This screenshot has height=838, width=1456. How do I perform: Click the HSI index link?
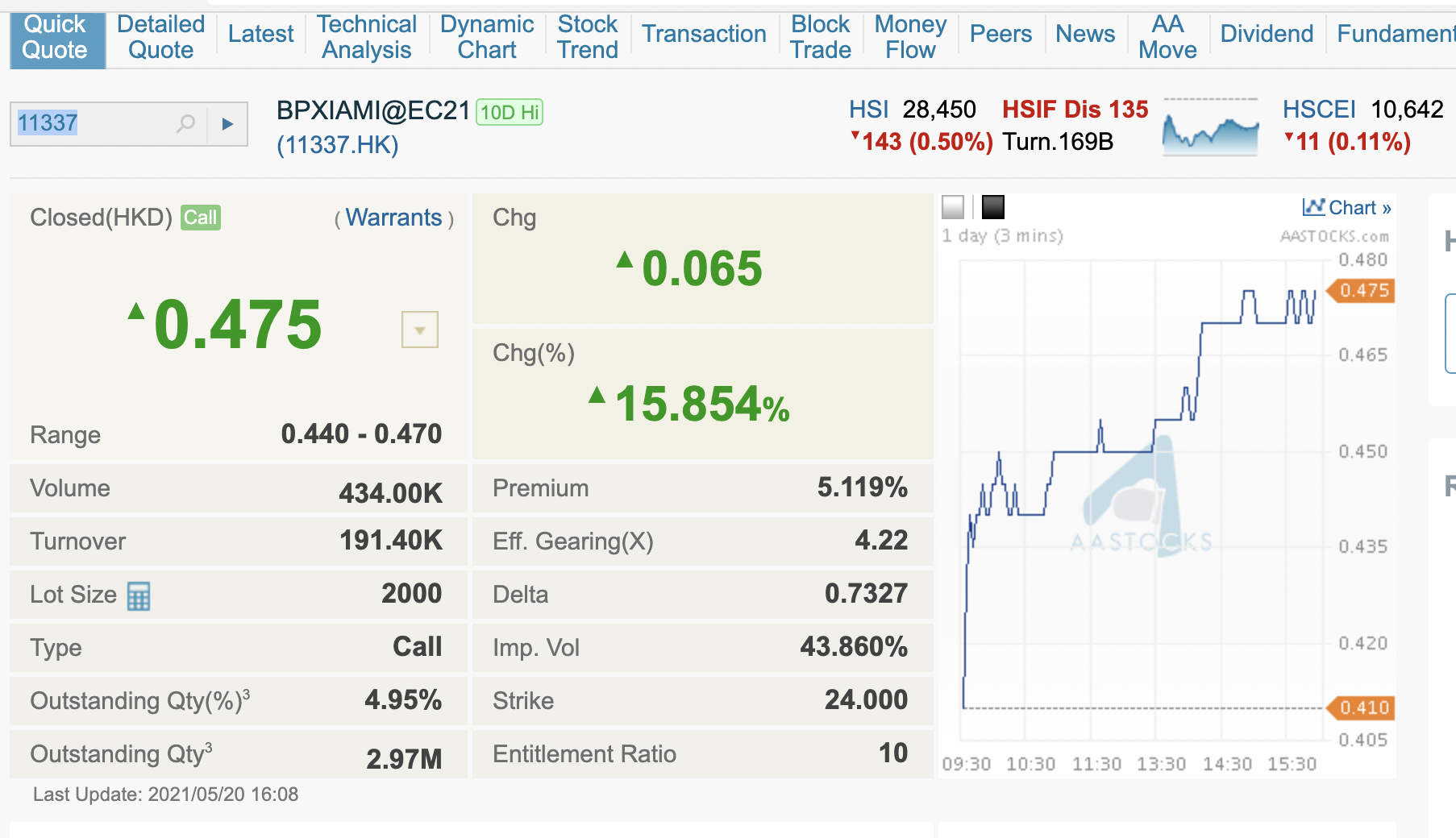(868, 110)
